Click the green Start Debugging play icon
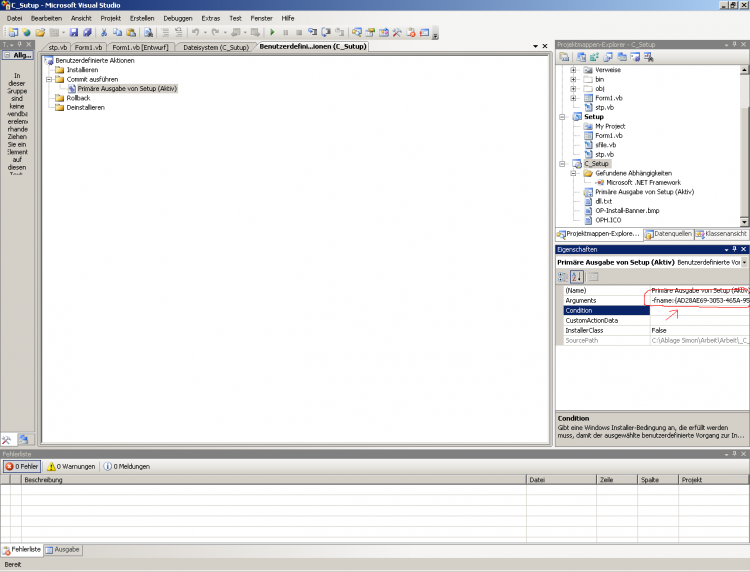The height and width of the screenshot is (572, 750). 272,33
